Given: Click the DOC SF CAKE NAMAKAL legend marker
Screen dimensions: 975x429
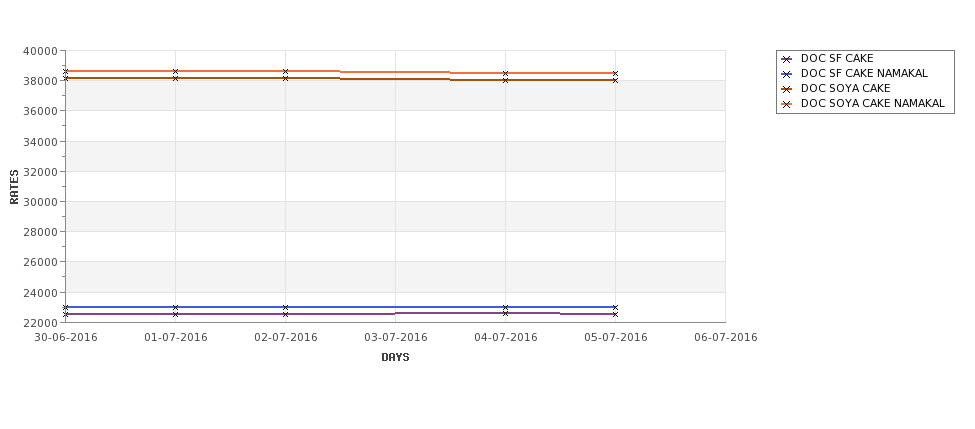Looking at the screenshot, I should (x=787, y=74).
